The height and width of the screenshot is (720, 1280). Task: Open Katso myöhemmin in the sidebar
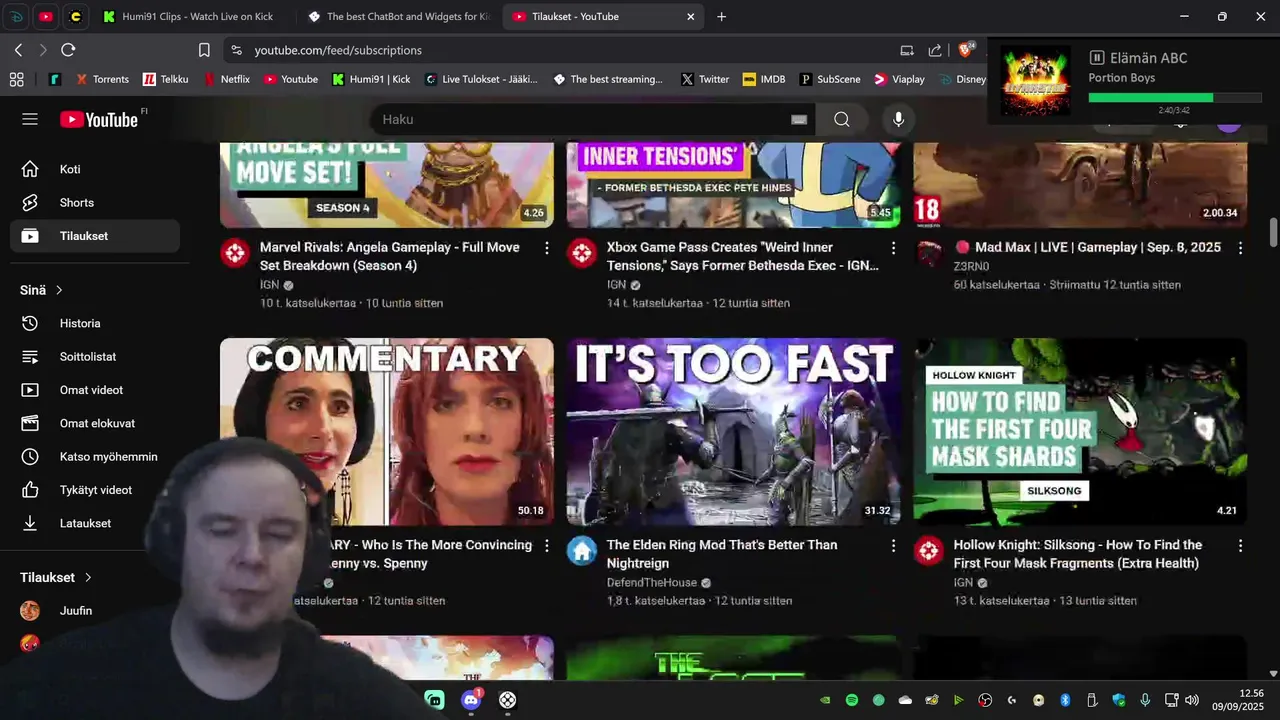(x=95, y=456)
